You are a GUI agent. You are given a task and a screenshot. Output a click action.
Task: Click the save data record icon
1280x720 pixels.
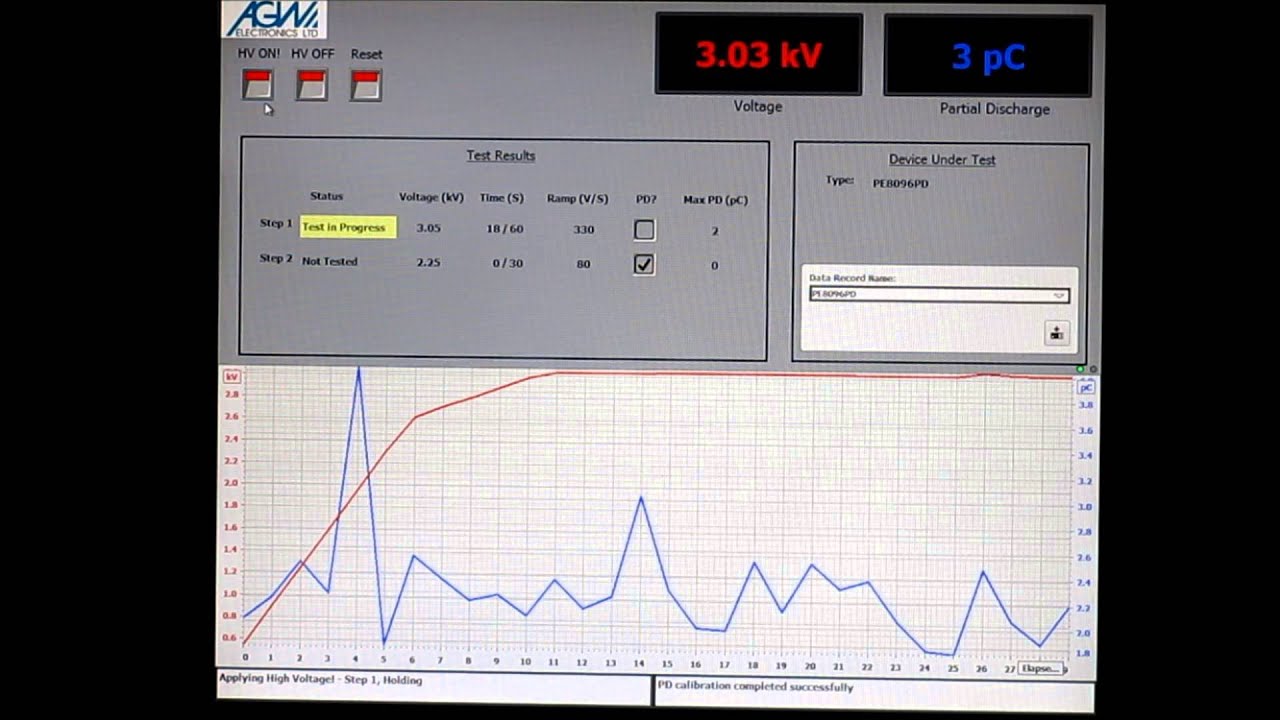(x=1057, y=334)
